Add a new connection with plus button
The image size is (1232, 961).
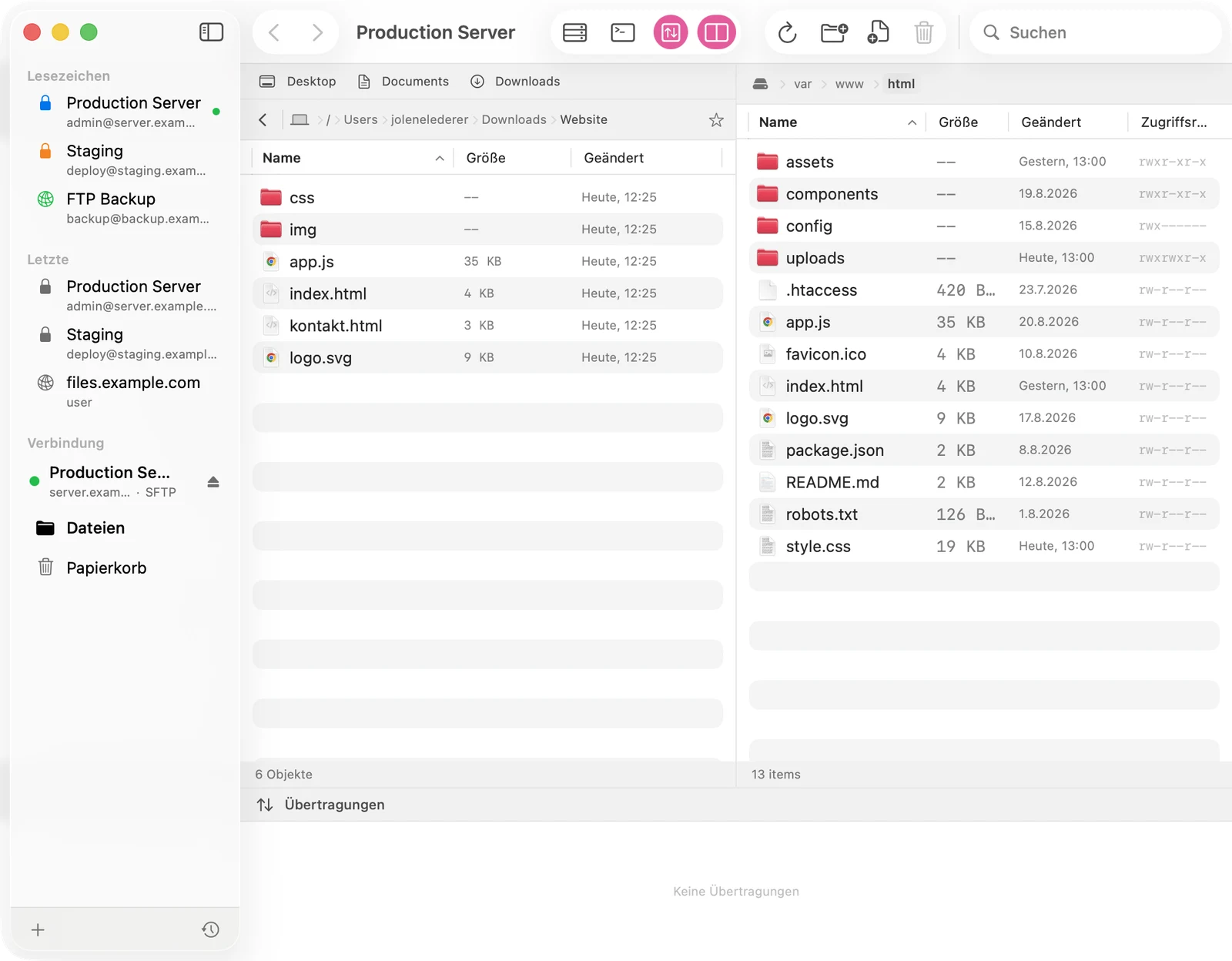[x=38, y=930]
